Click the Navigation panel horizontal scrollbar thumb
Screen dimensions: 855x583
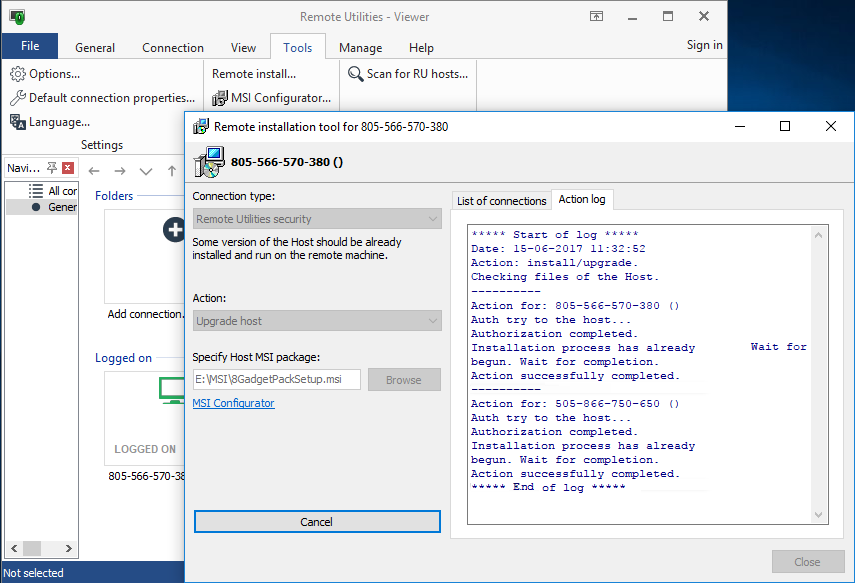tap(32, 548)
